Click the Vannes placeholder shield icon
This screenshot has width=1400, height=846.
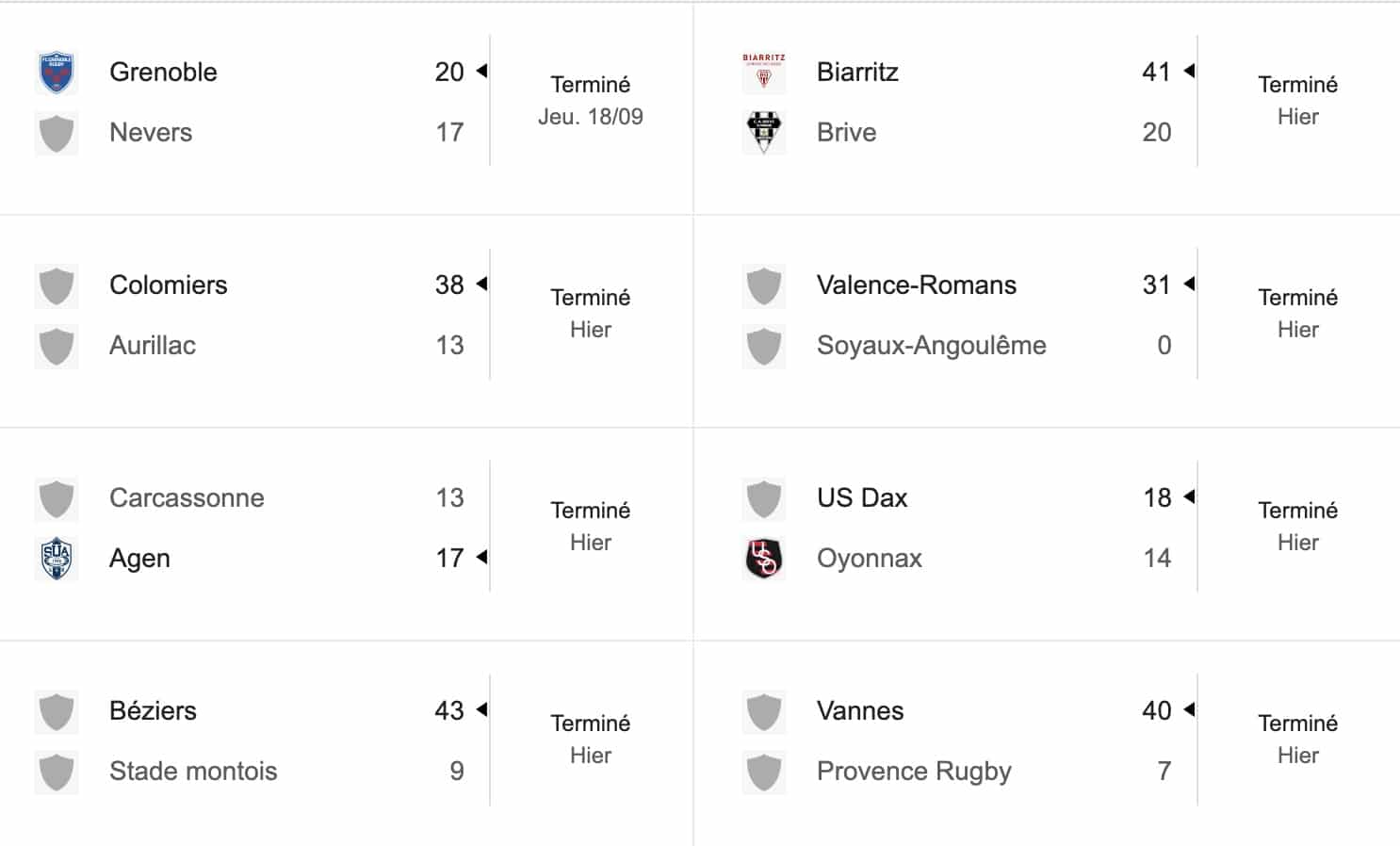(x=764, y=711)
